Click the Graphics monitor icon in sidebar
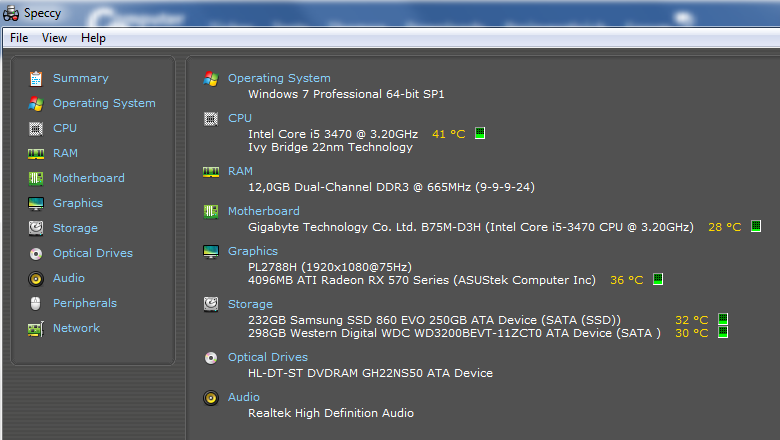 (36, 203)
